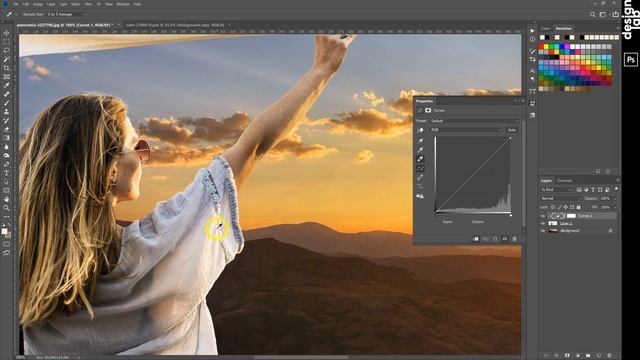Hide the Layer 1 layer
This screenshot has height=360, width=640.
543,223
